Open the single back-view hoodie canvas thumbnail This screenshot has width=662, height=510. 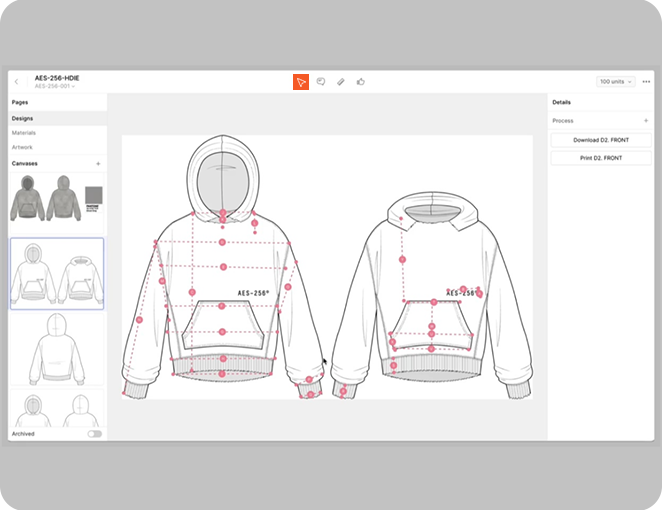(56, 349)
